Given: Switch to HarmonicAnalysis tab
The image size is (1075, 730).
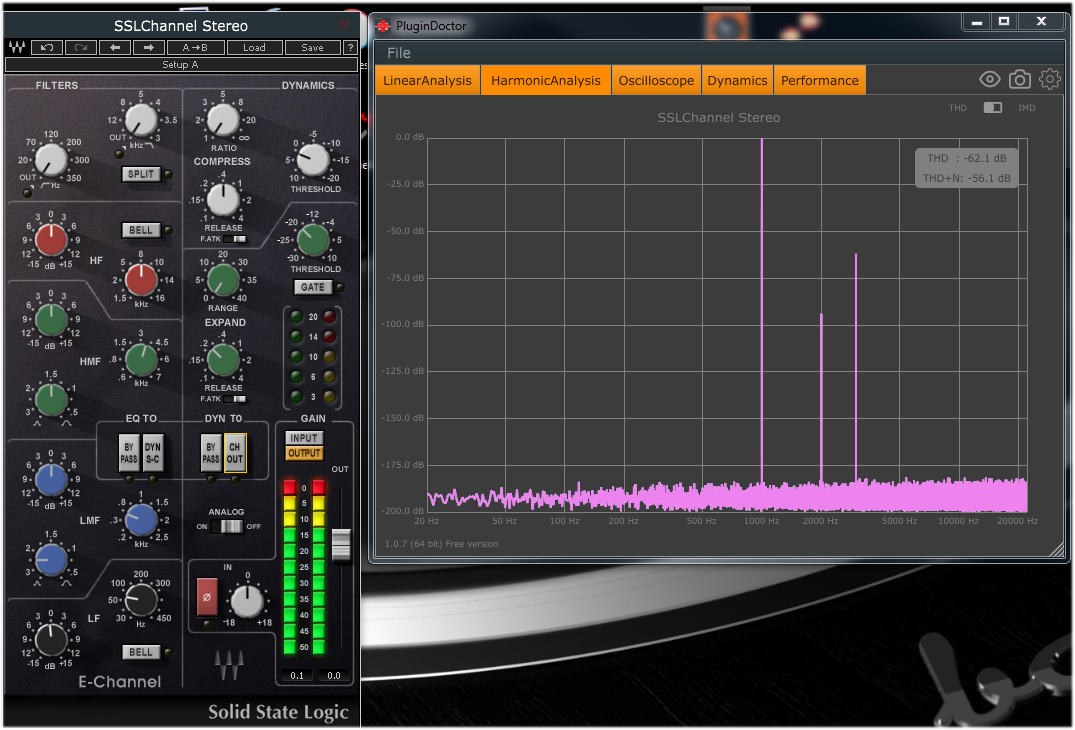Looking at the screenshot, I should (x=546, y=80).
